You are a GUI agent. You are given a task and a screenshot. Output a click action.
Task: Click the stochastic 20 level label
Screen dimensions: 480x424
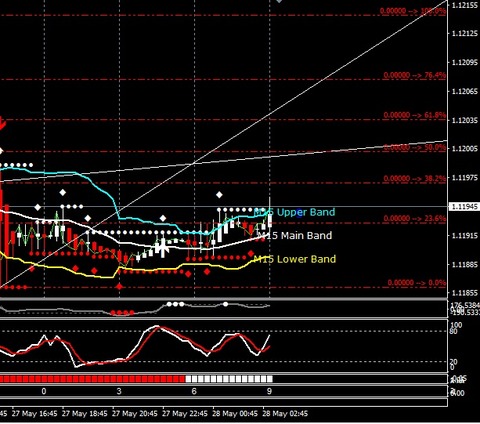pos(453,362)
